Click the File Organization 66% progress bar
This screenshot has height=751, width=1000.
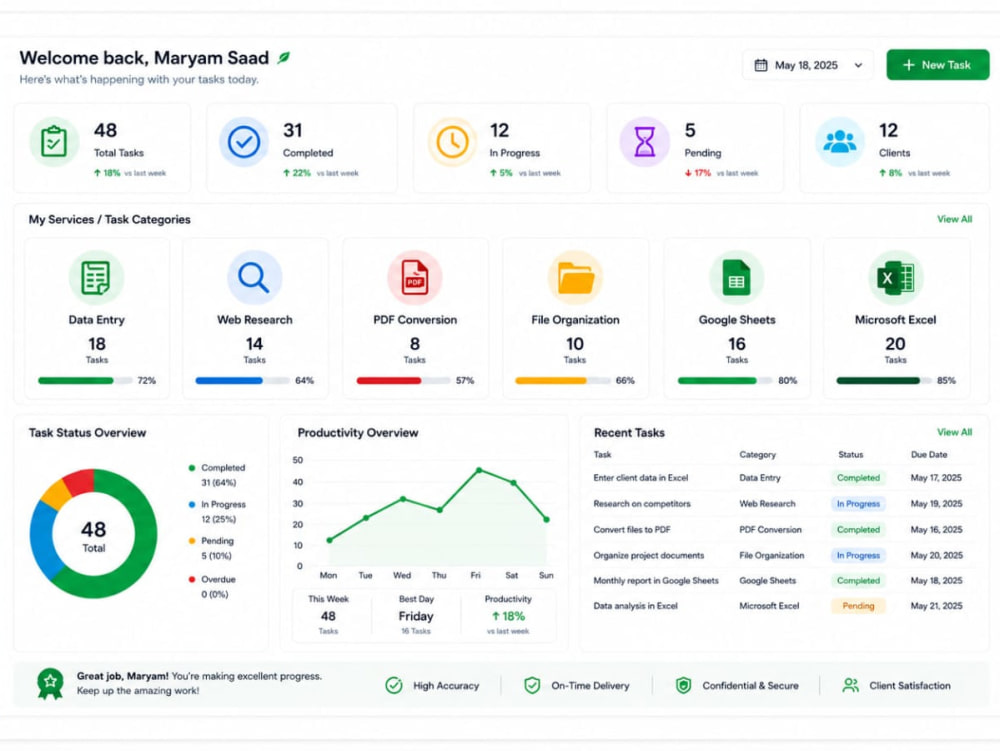562,381
